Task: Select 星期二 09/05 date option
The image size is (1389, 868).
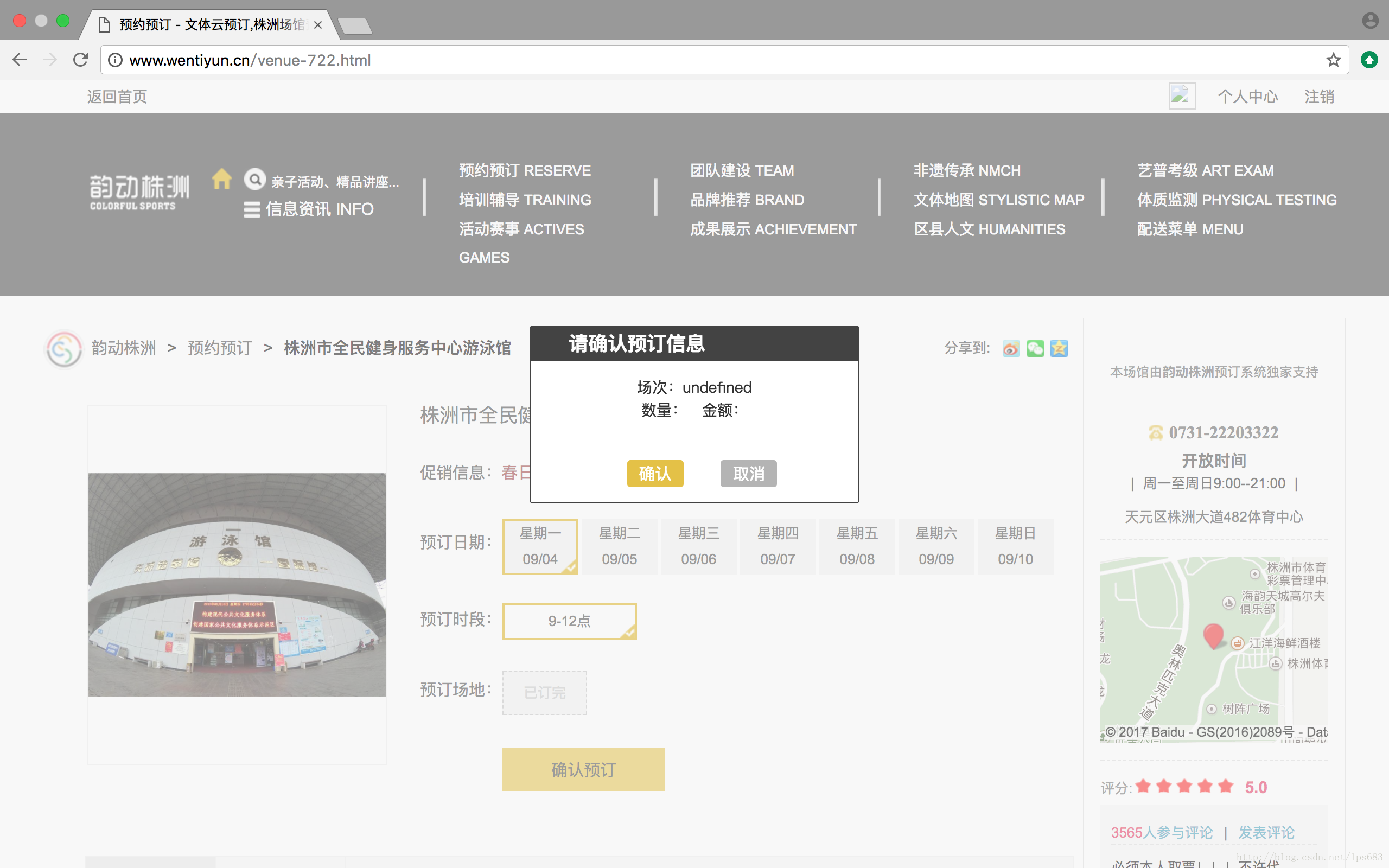Action: point(619,546)
